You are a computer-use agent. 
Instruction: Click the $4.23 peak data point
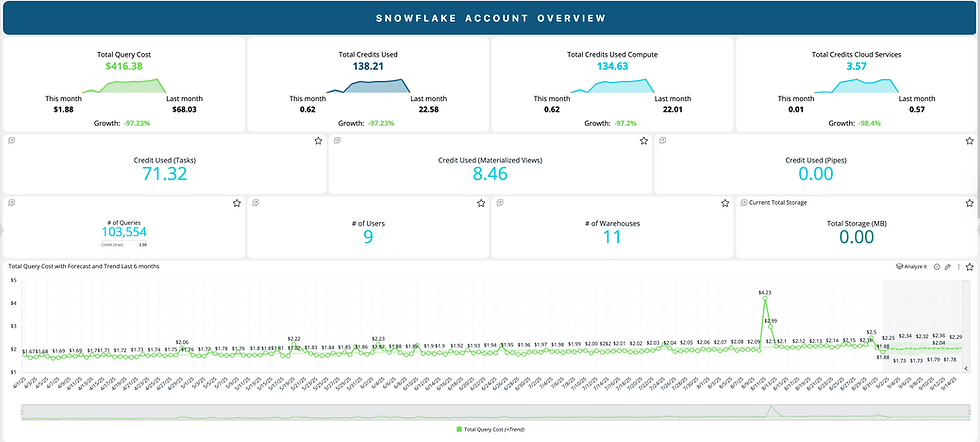(764, 298)
